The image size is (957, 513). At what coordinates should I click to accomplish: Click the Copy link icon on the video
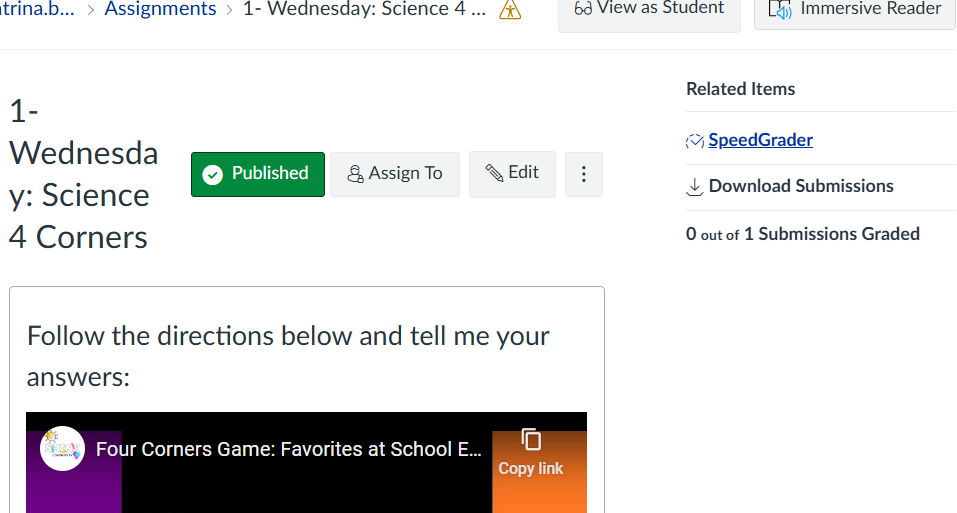[531, 440]
